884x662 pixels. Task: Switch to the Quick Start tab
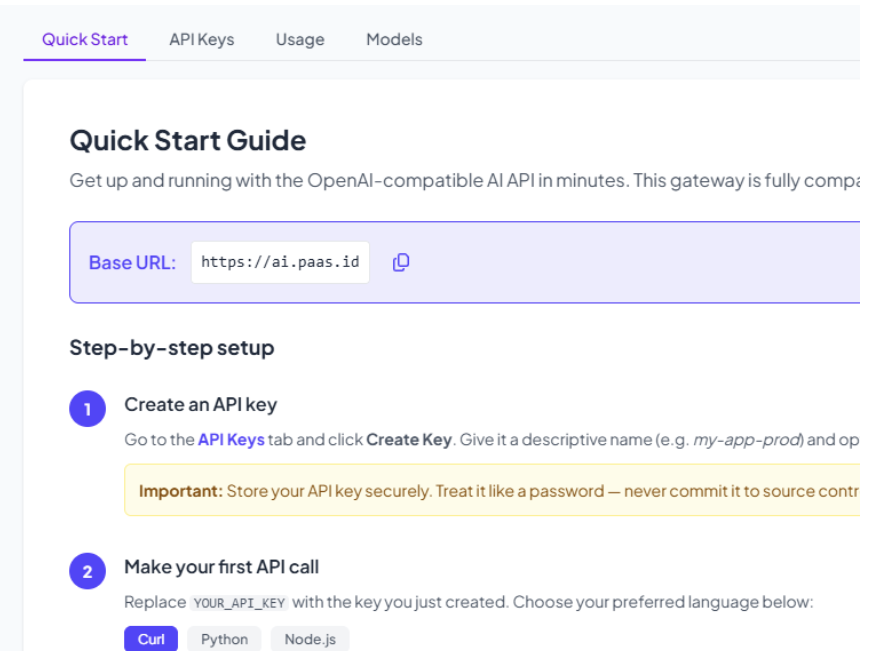coord(85,39)
